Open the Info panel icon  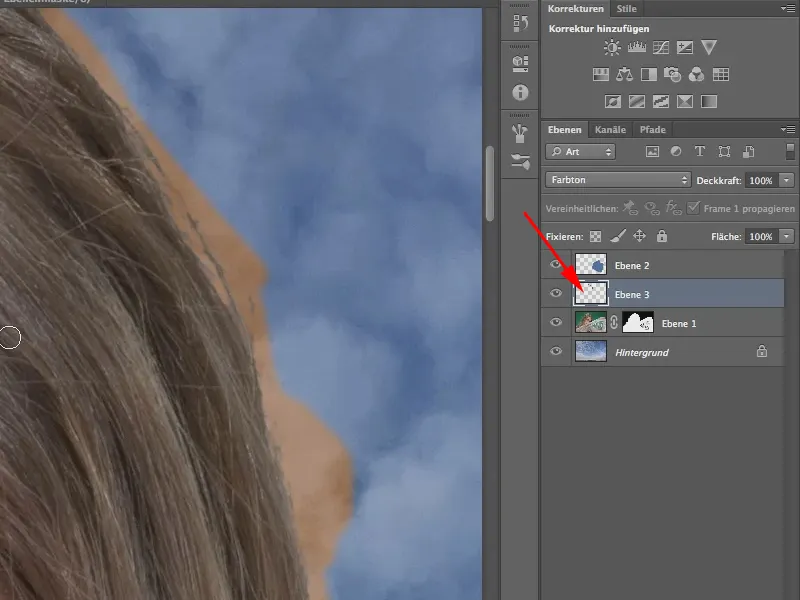tap(520, 92)
